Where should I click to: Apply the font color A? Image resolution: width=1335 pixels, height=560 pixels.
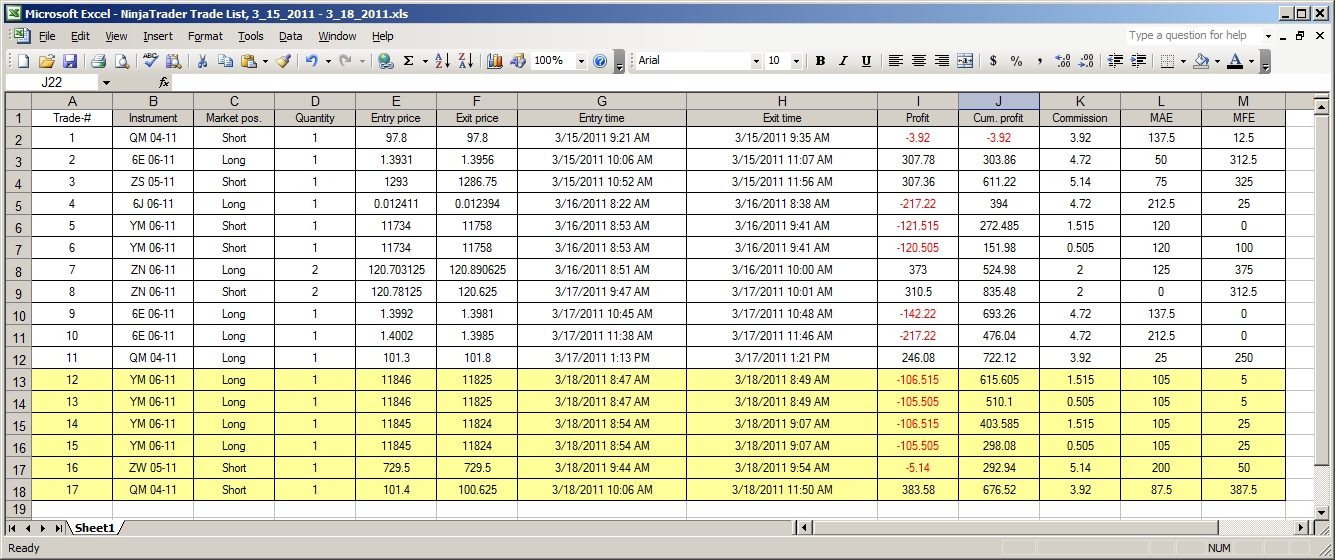[1235, 61]
